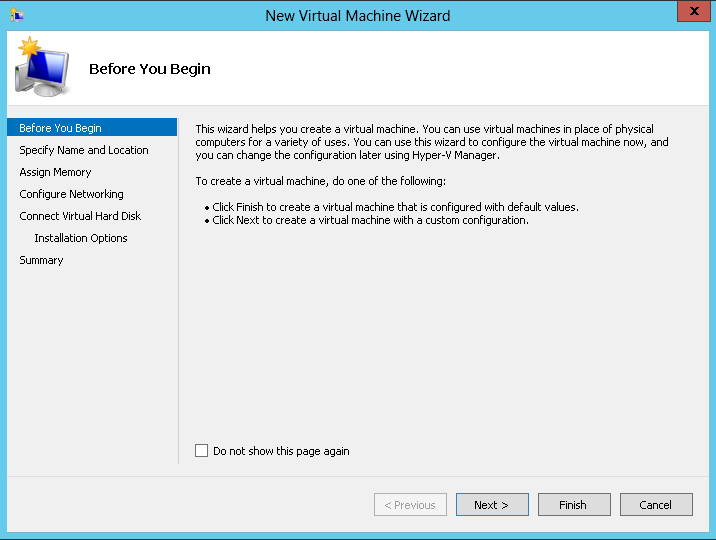Click the 'New Virtual Machine Wizard' title text

click(x=358, y=16)
